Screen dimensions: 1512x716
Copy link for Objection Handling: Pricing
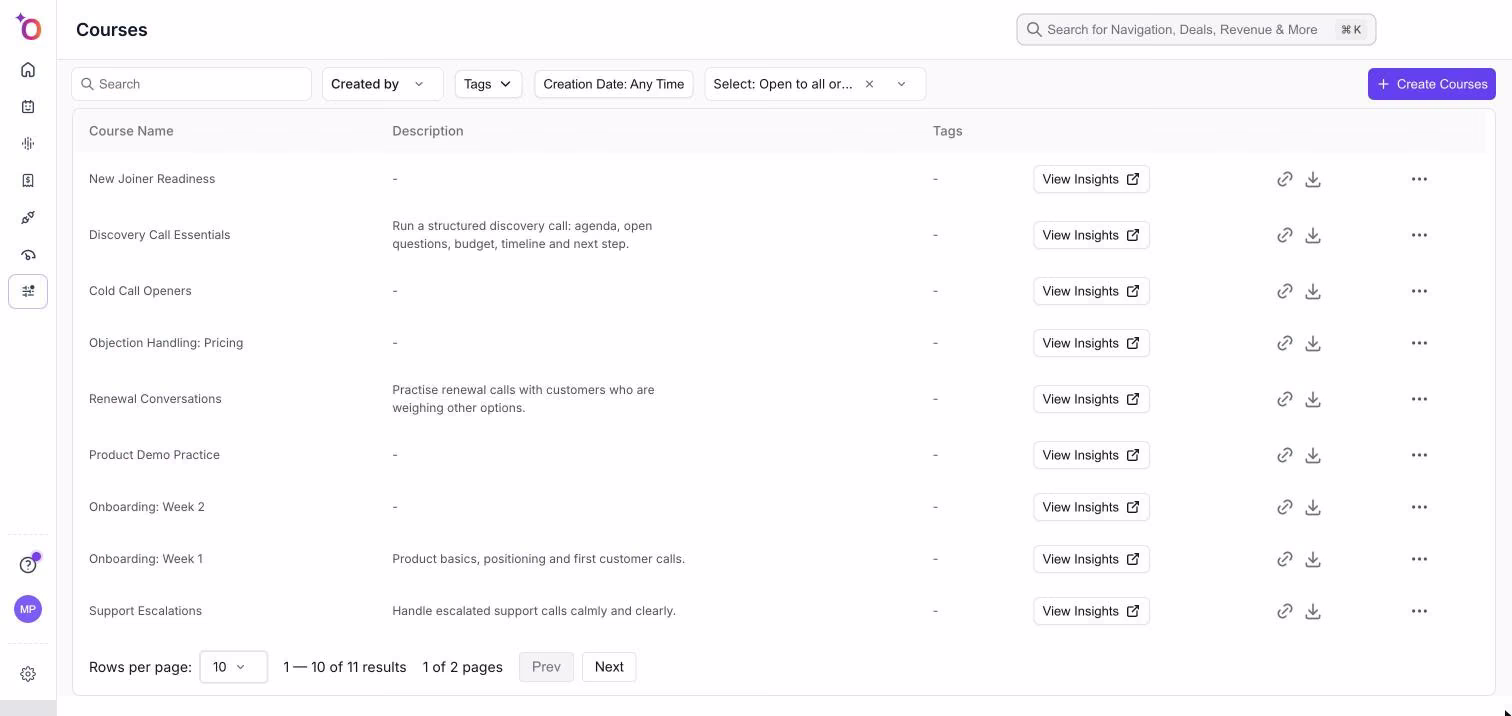pyautogui.click(x=1285, y=343)
